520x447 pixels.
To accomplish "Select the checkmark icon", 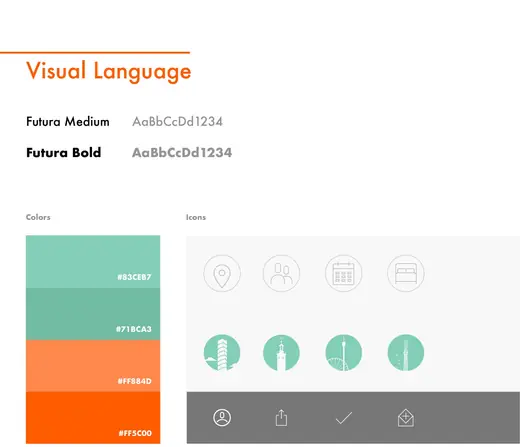I will click(344, 418).
